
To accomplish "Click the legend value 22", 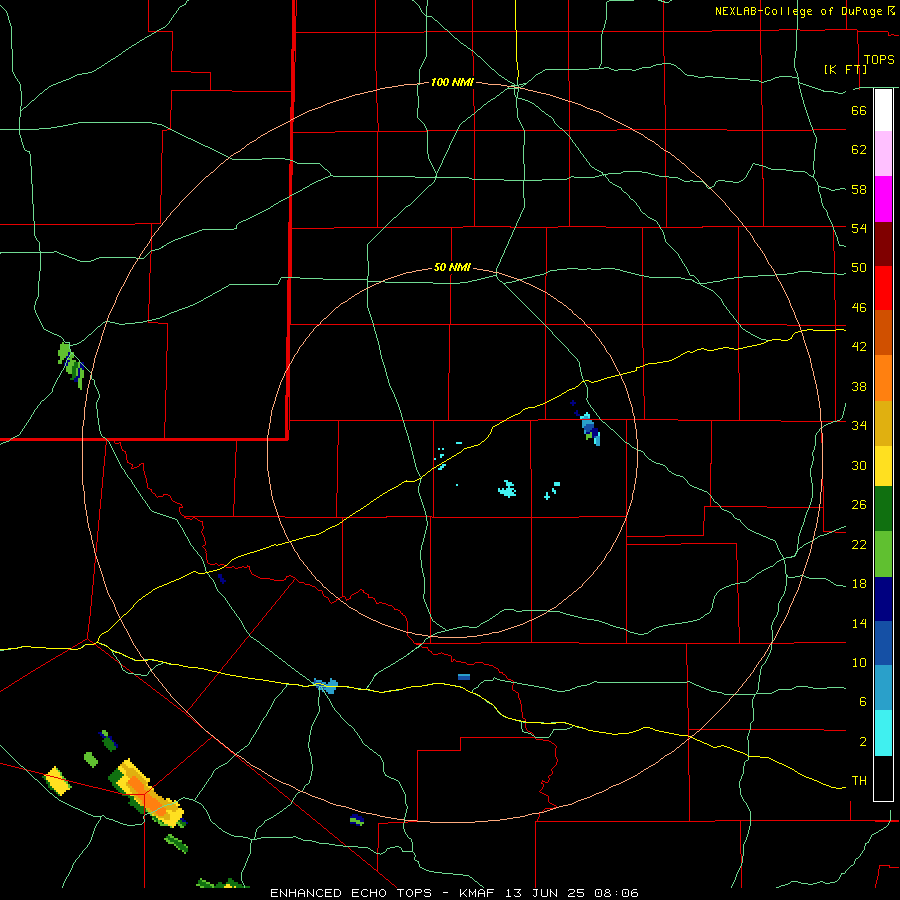I will [x=859, y=545].
